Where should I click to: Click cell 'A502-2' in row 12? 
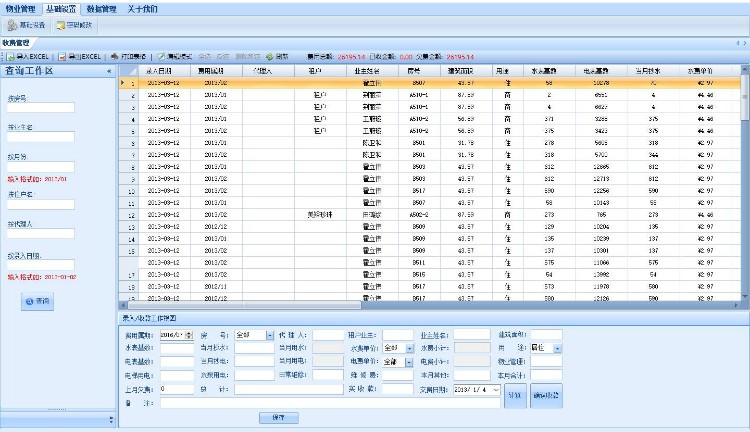[x=419, y=215]
